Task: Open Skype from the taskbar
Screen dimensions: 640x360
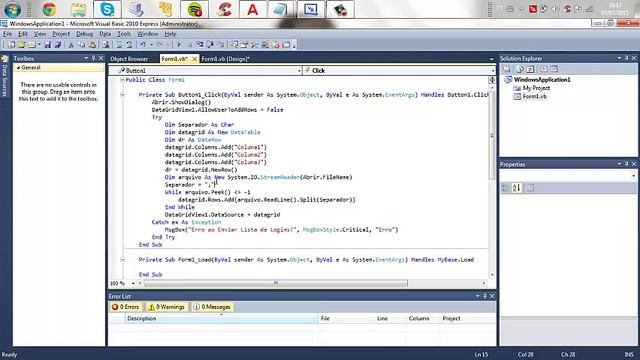Action: [107, 9]
